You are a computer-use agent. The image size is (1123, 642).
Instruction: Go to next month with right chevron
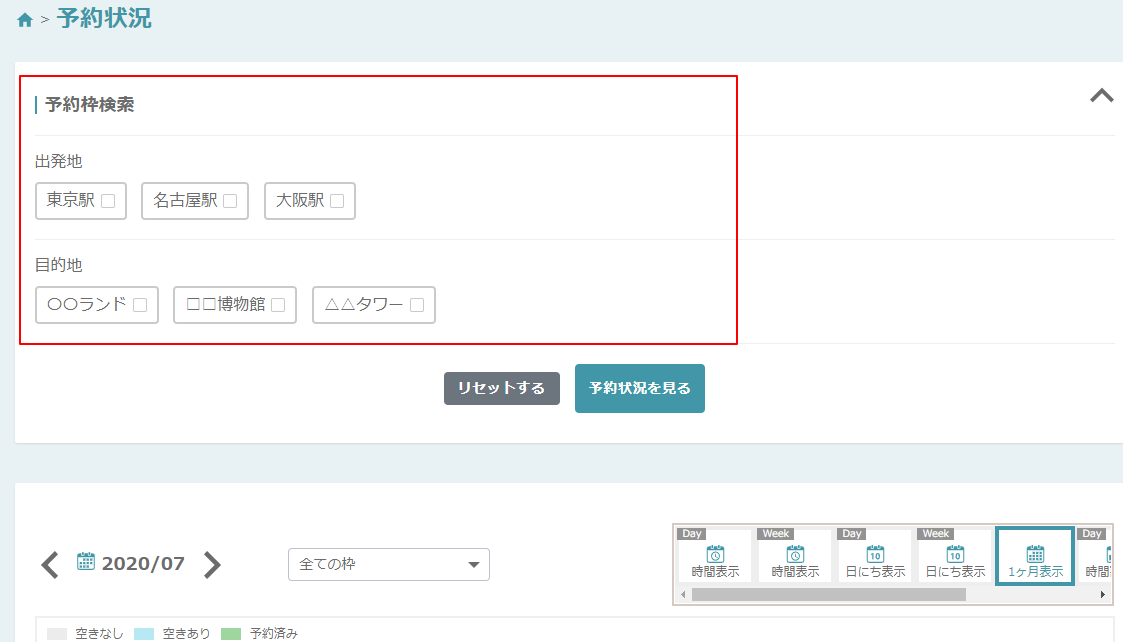(211, 565)
